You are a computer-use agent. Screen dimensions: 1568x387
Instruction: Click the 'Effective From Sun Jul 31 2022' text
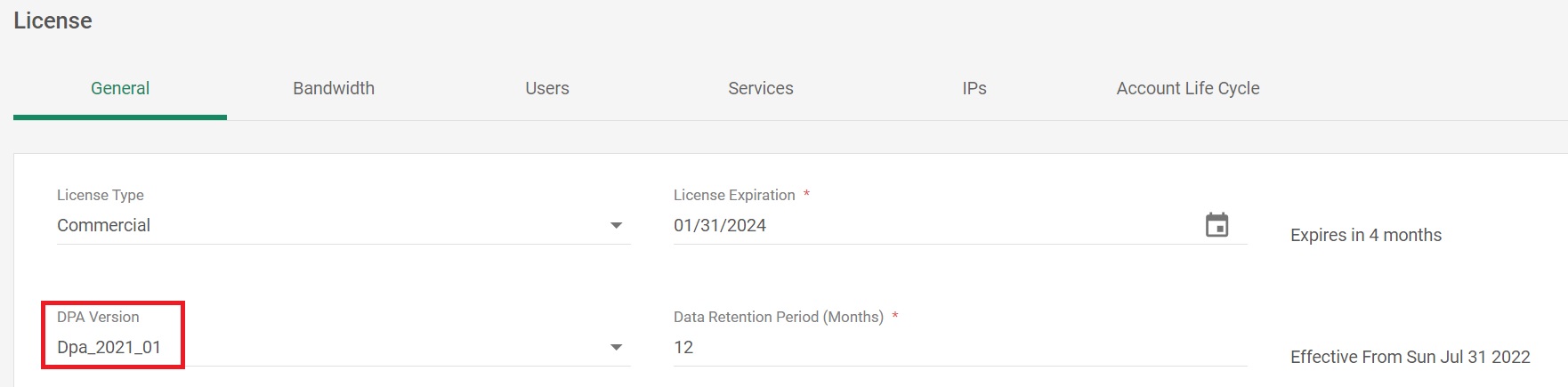1410,357
